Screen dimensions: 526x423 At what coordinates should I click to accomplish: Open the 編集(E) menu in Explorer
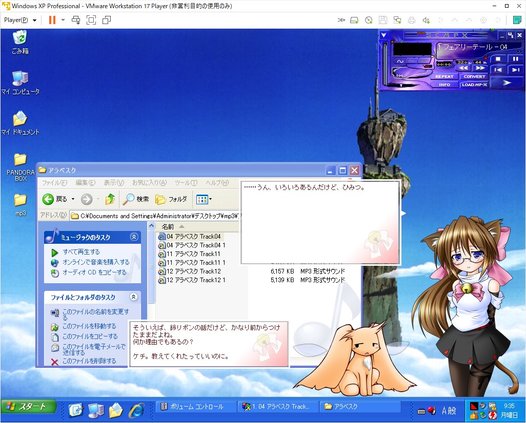tap(85, 182)
